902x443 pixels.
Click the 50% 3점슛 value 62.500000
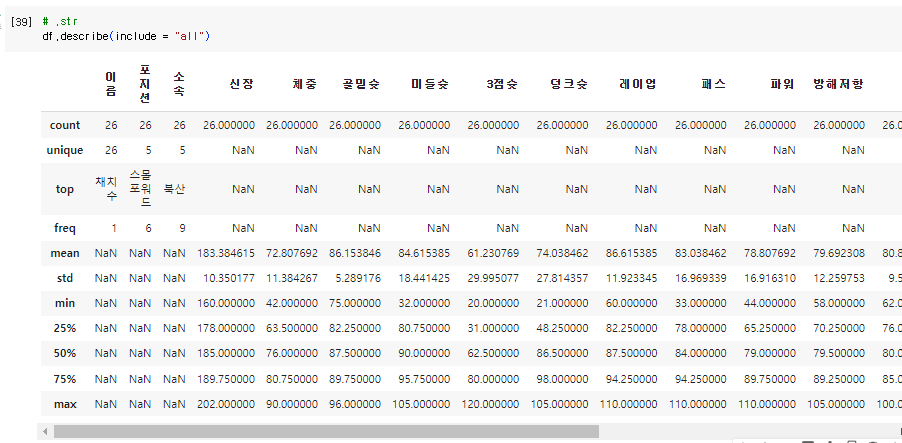point(493,353)
